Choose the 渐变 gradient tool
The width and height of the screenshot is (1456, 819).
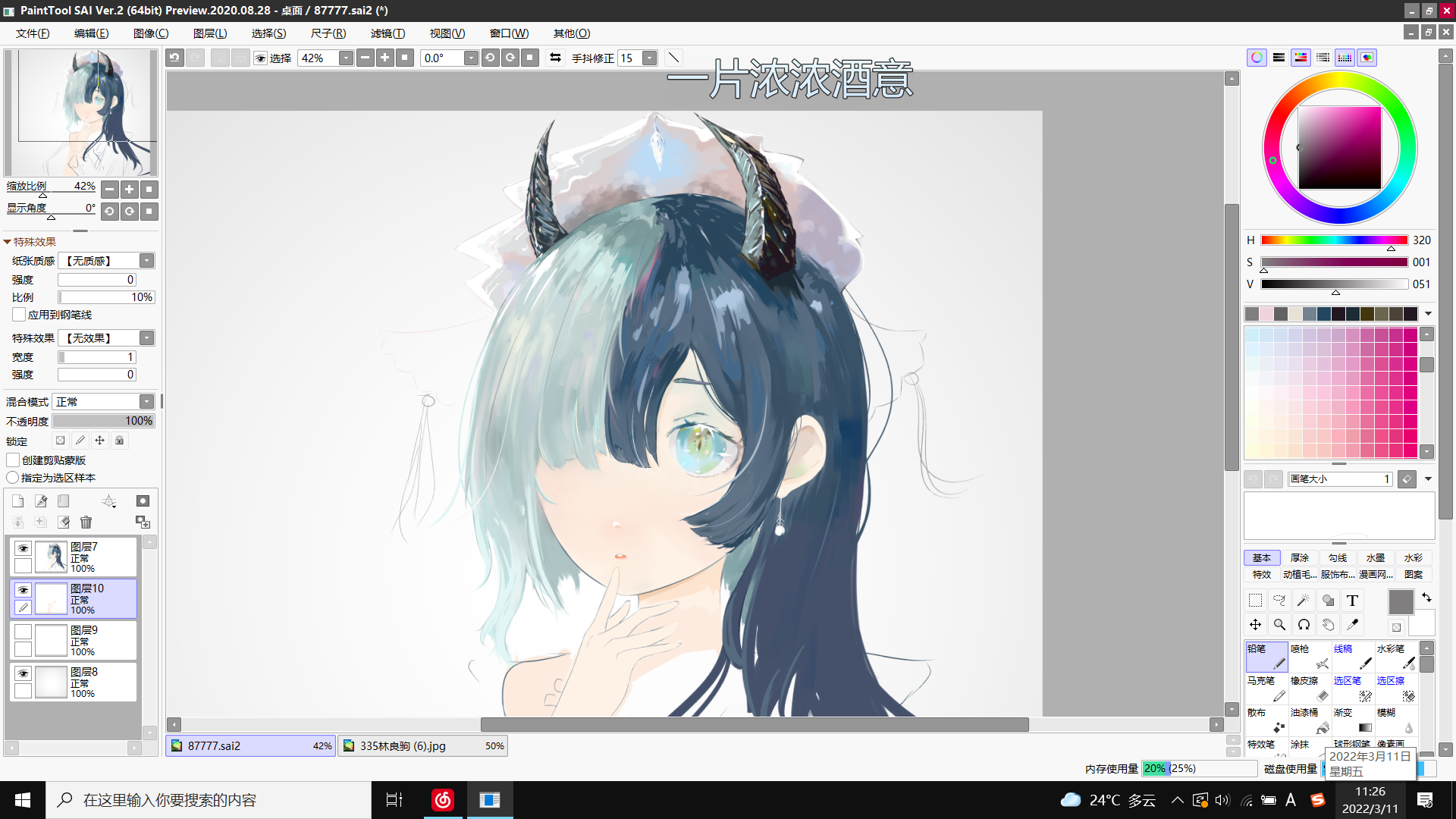[1353, 720]
